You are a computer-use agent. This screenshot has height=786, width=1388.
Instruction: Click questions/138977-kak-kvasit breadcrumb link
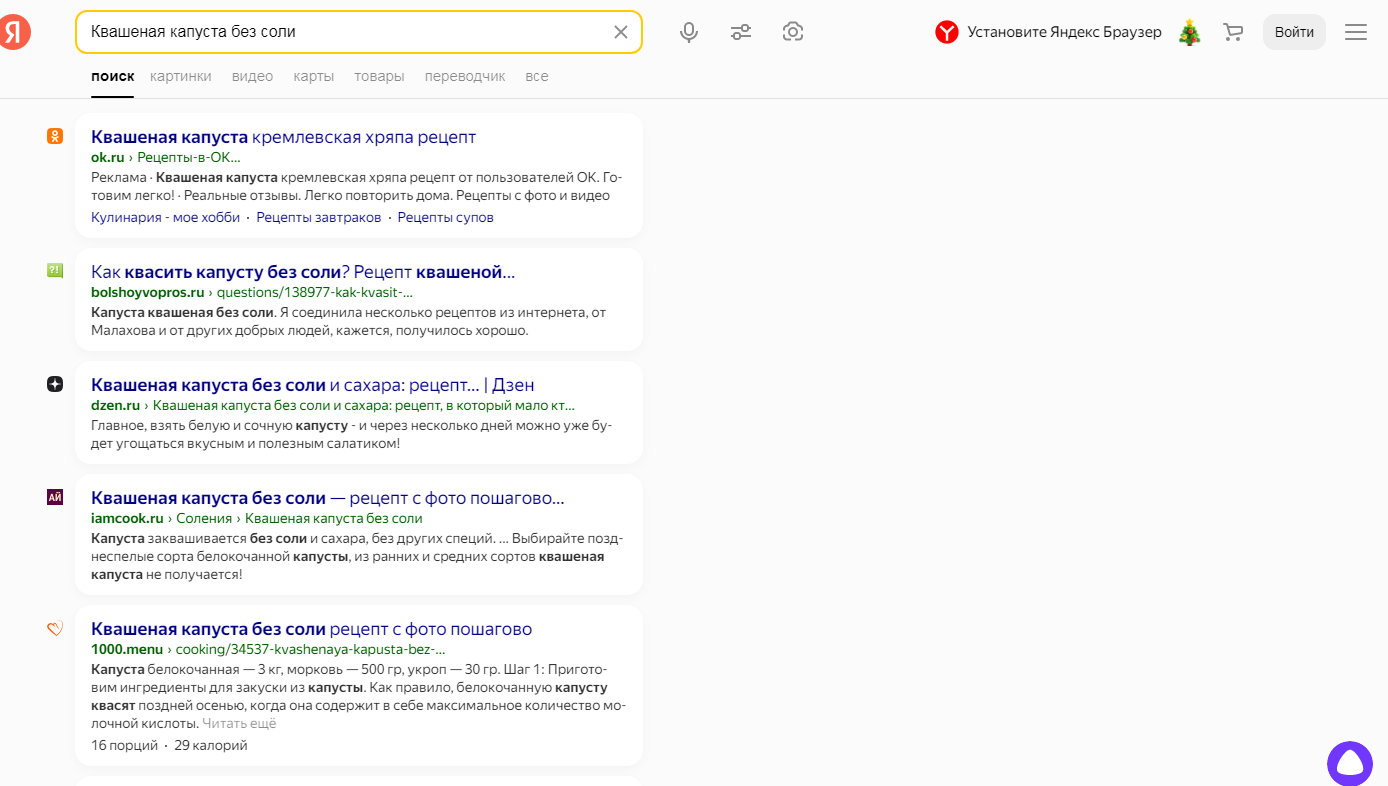pos(315,292)
